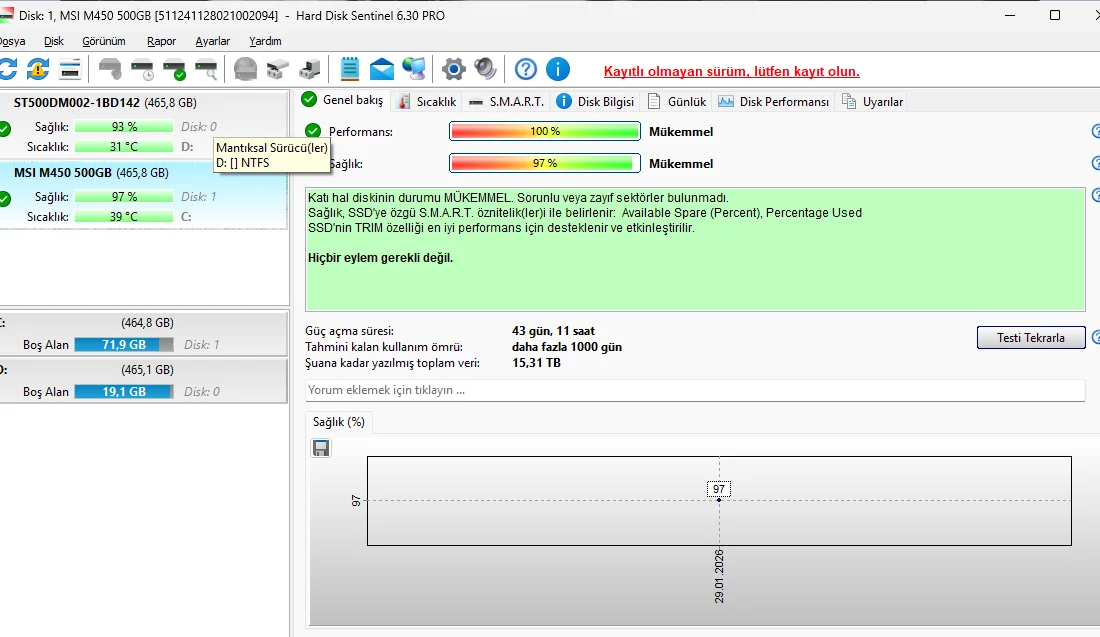Click the globe and monitor network icon
The image size is (1100, 637).
point(414,69)
